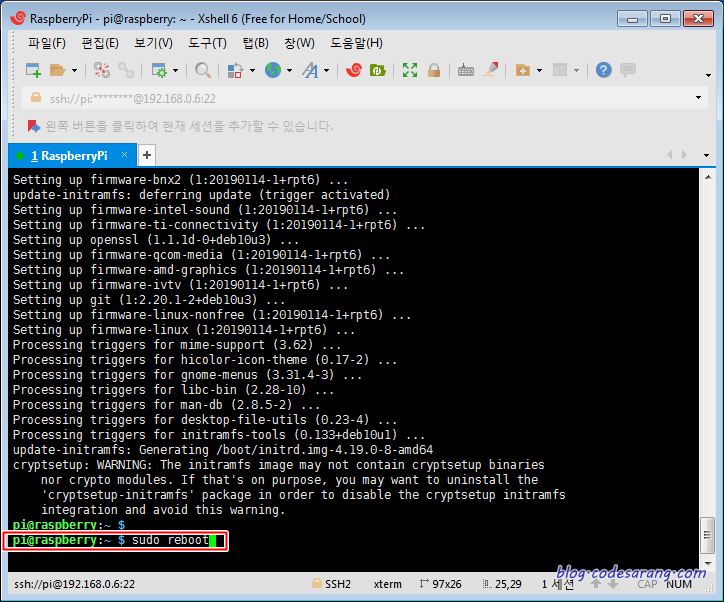Expand the address bar history dropdown
The height and width of the screenshot is (602, 724).
[x=698, y=98]
